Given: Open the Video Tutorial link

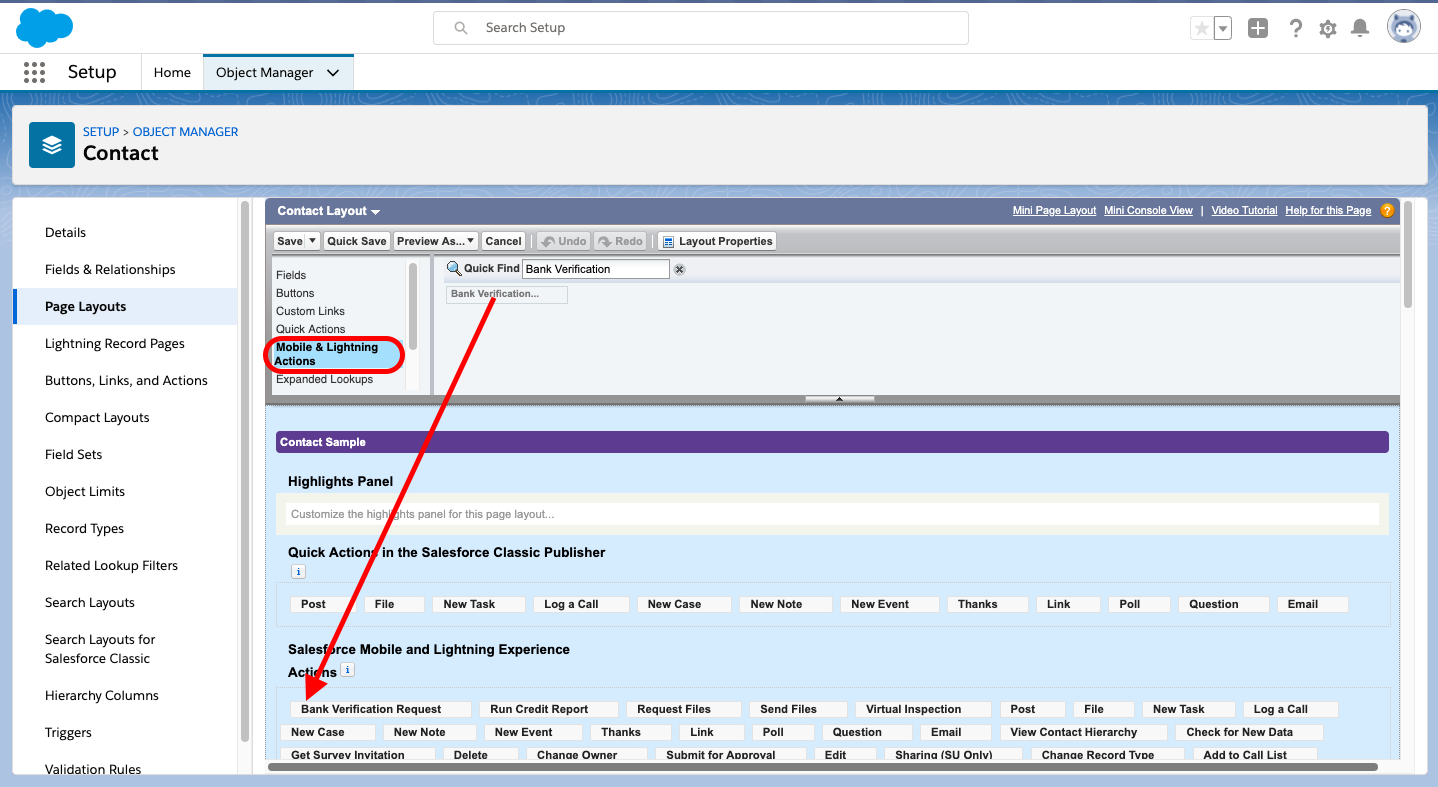Looking at the screenshot, I should (1244, 211).
